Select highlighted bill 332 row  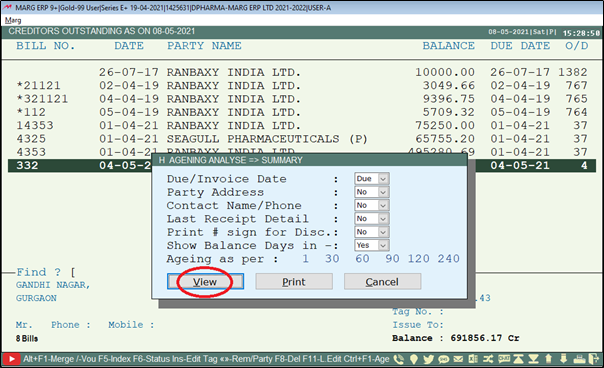point(302,166)
